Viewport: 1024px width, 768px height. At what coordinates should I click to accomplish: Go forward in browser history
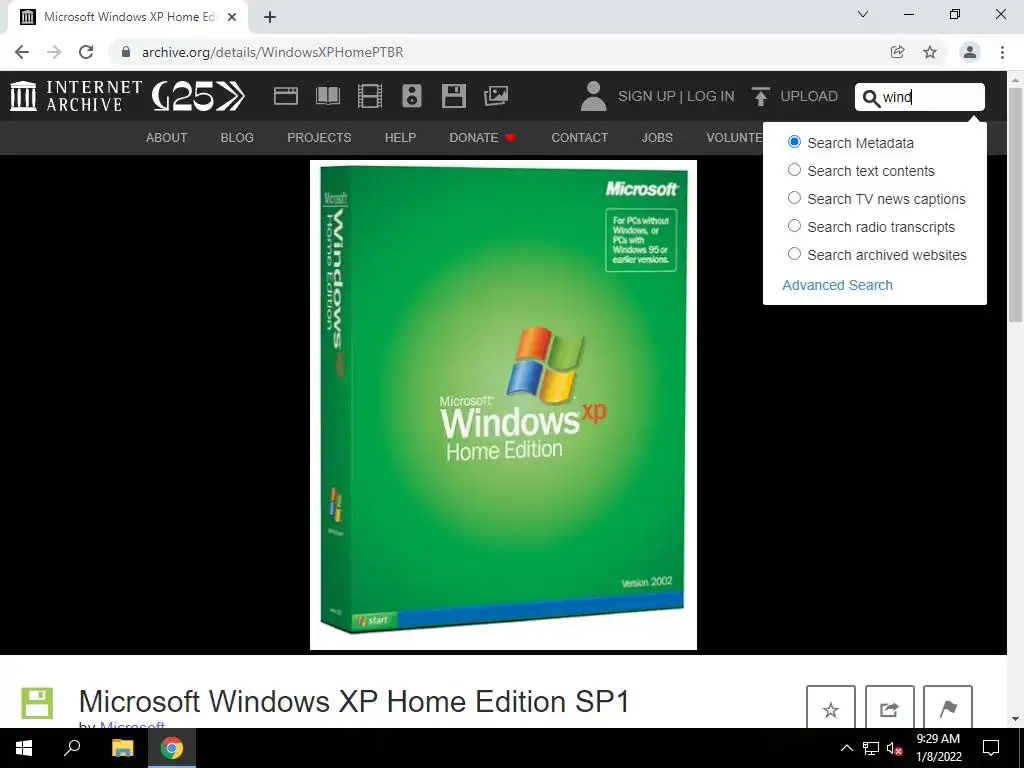pyautogui.click(x=54, y=52)
